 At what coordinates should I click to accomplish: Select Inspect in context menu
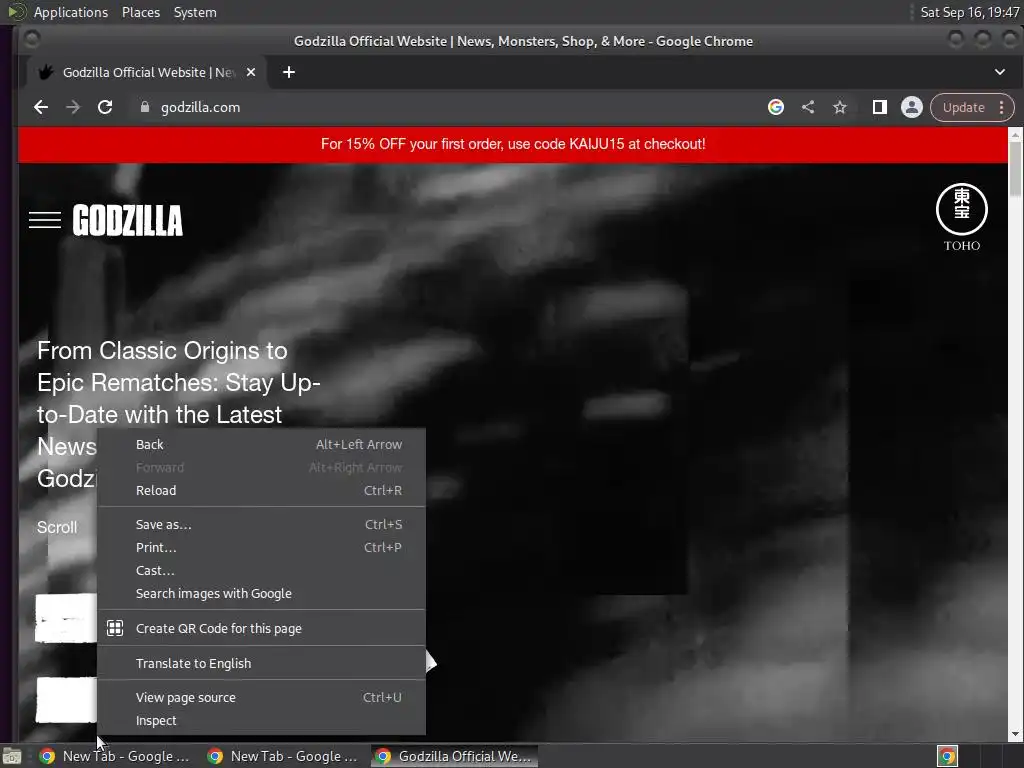tap(261, 720)
